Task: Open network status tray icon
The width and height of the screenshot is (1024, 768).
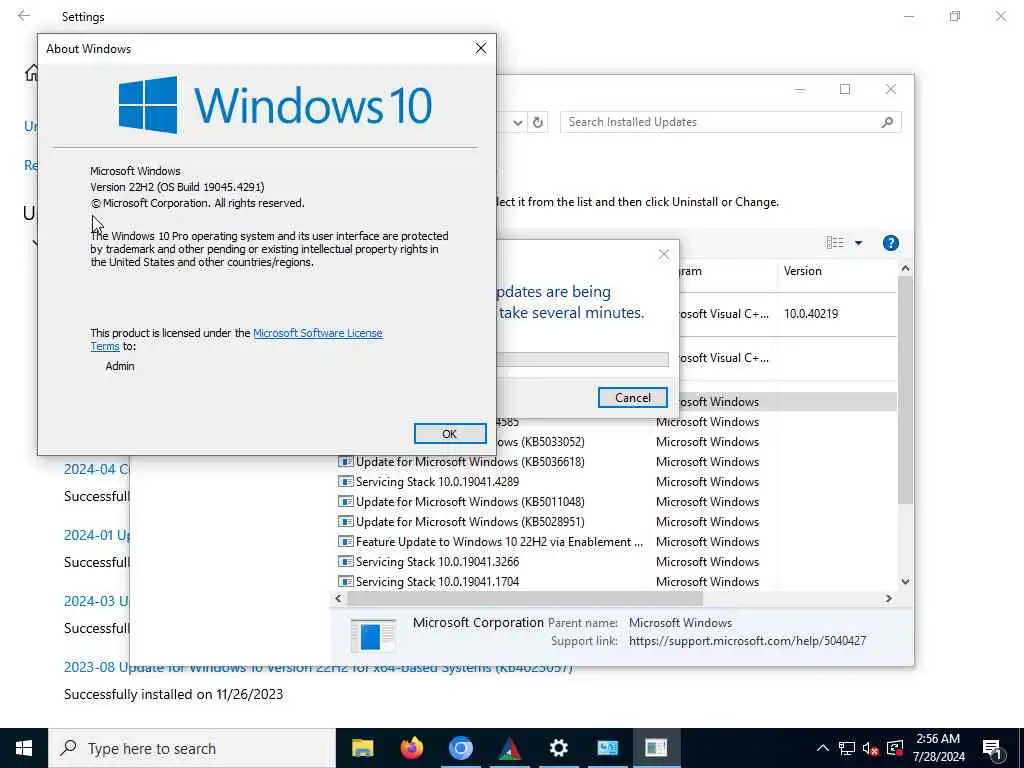Action: click(x=847, y=748)
